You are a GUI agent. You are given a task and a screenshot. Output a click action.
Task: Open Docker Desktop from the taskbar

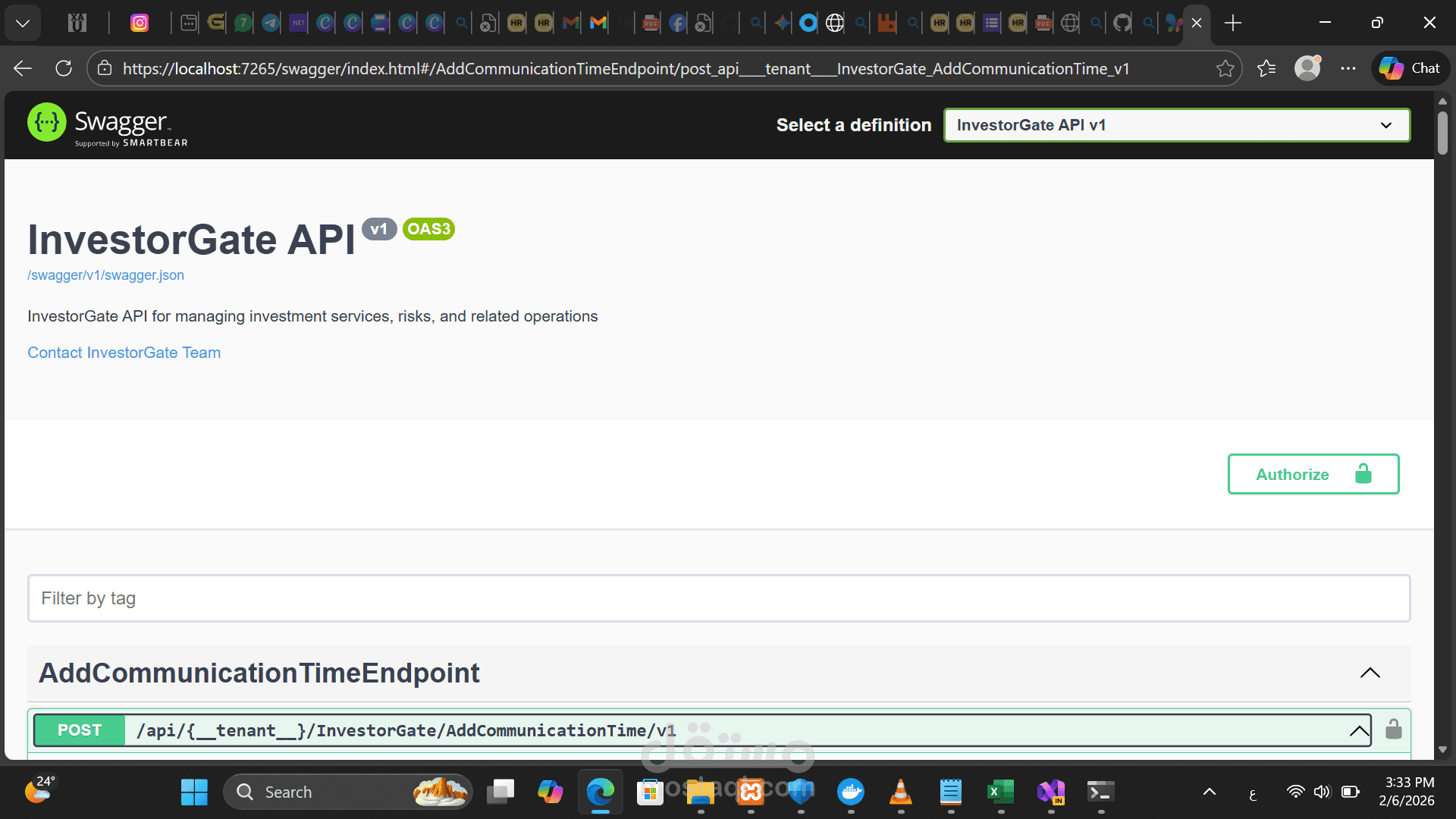click(850, 792)
